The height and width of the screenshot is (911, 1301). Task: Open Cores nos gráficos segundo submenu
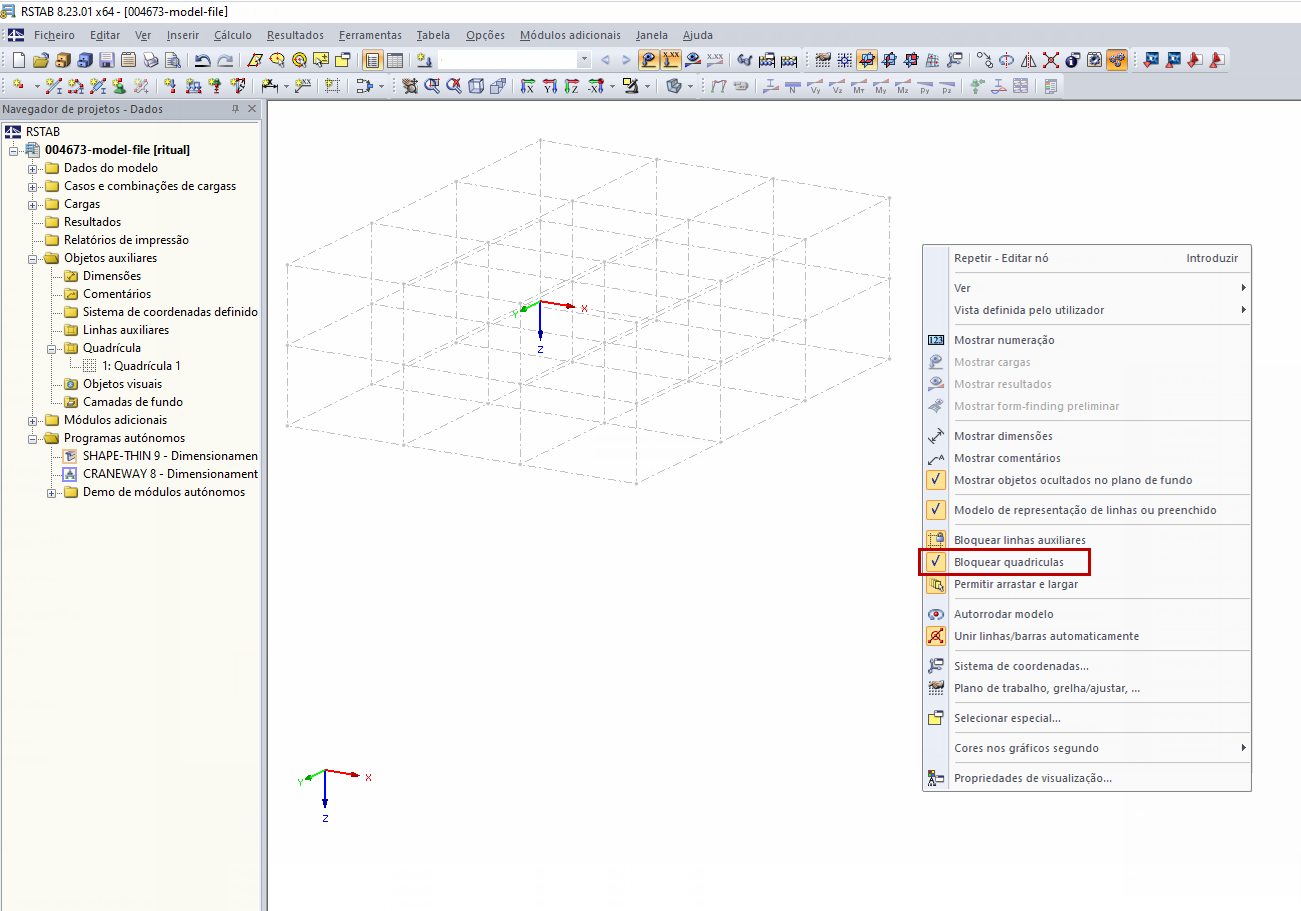pos(1087,748)
